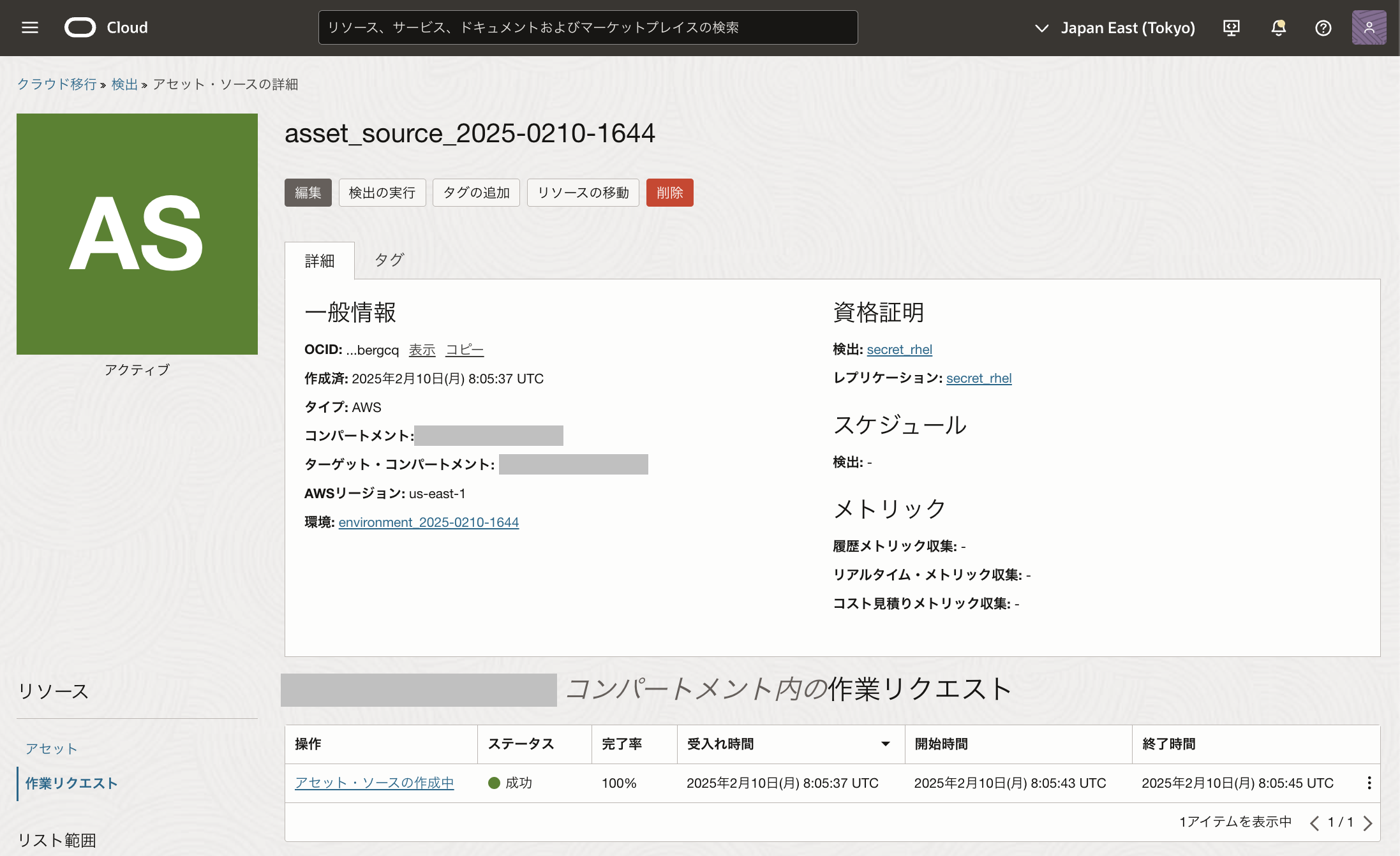1400x856 pixels.
Task: Focus the resource search field
Action: 587,27
